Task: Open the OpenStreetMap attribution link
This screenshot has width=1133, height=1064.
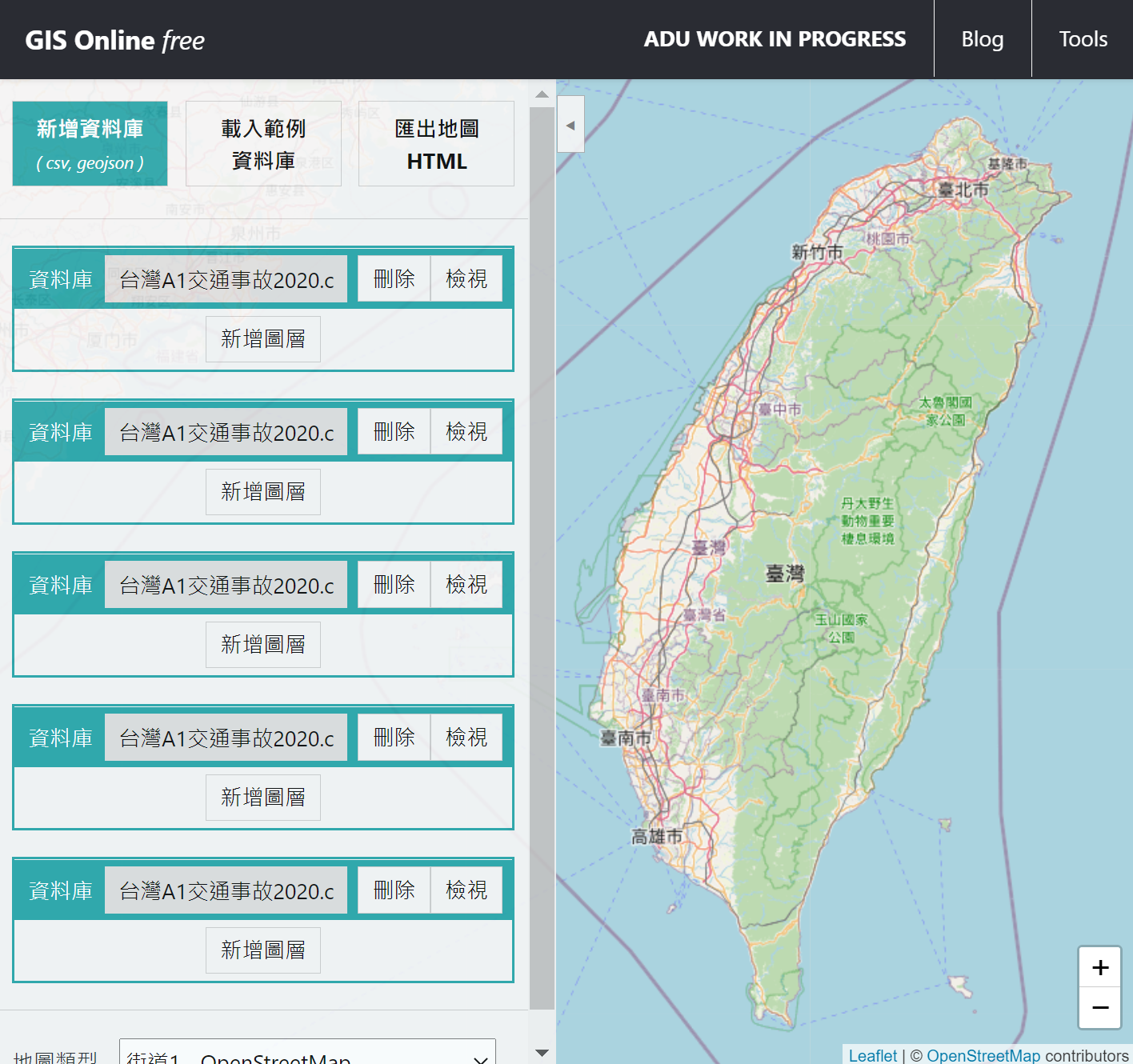Action: (983, 1055)
